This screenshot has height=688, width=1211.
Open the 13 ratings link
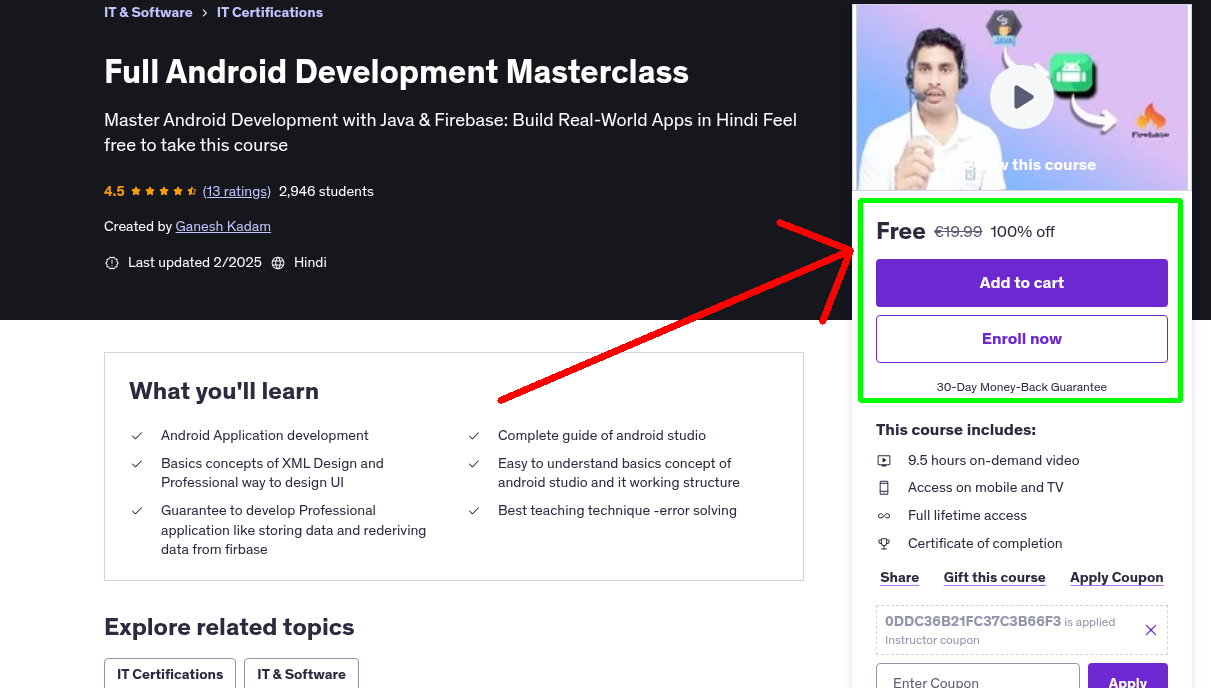237,191
